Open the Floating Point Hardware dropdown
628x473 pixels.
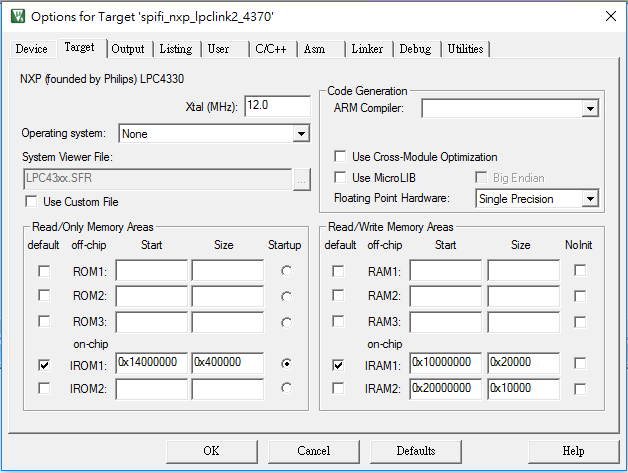(590, 199)
